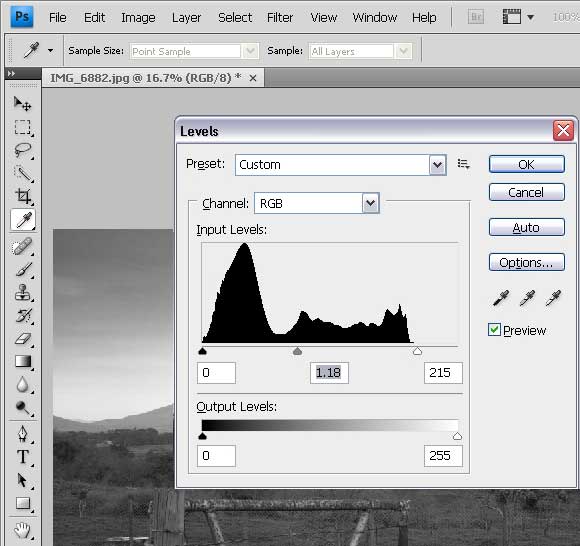580x546 pixels.
Task: Click the output black level slider
Action: [x=202, y=436]
